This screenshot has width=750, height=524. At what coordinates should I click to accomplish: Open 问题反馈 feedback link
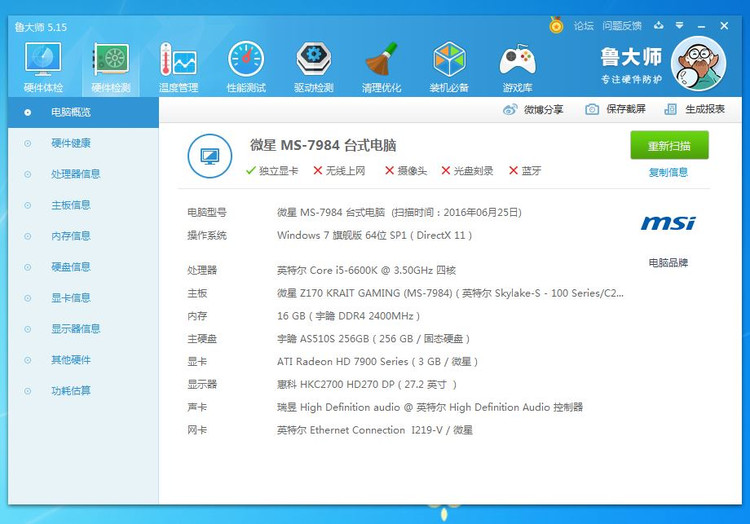(622, 26)
